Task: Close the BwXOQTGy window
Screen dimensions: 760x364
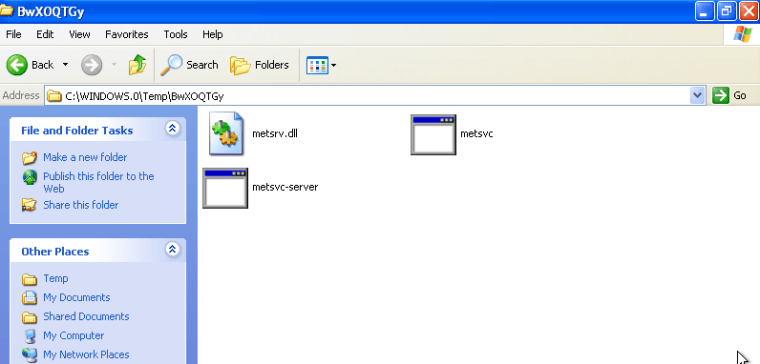Action: [x=749, y=11]
